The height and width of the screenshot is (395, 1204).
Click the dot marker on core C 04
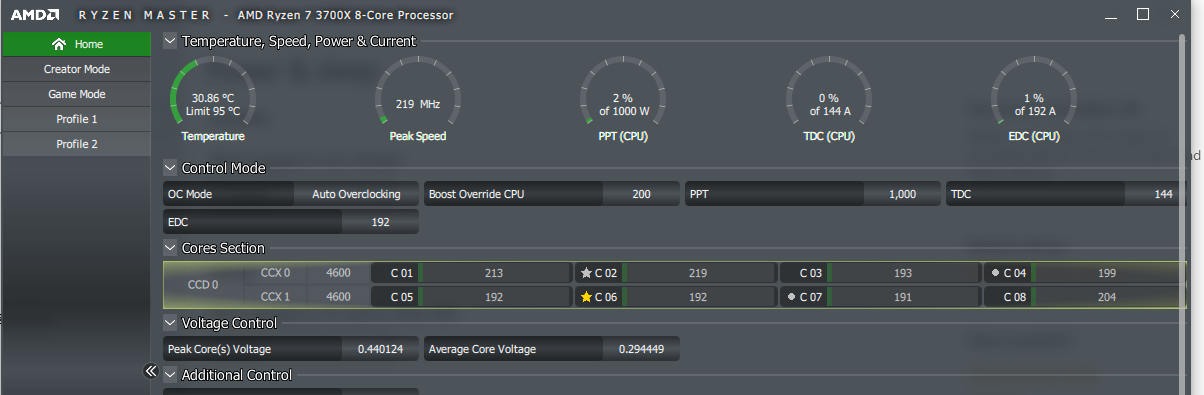995,272
